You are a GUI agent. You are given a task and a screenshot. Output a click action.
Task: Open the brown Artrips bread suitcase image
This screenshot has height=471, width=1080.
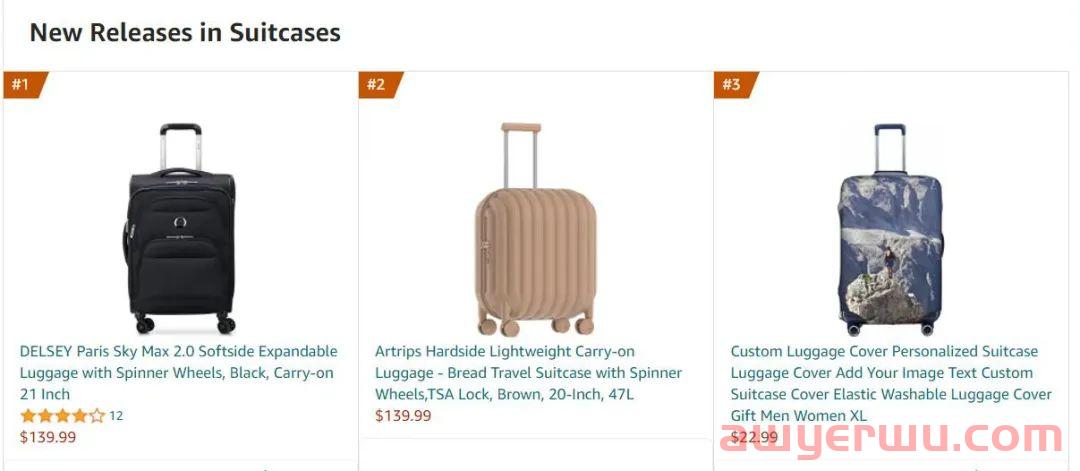pos(535,229)
